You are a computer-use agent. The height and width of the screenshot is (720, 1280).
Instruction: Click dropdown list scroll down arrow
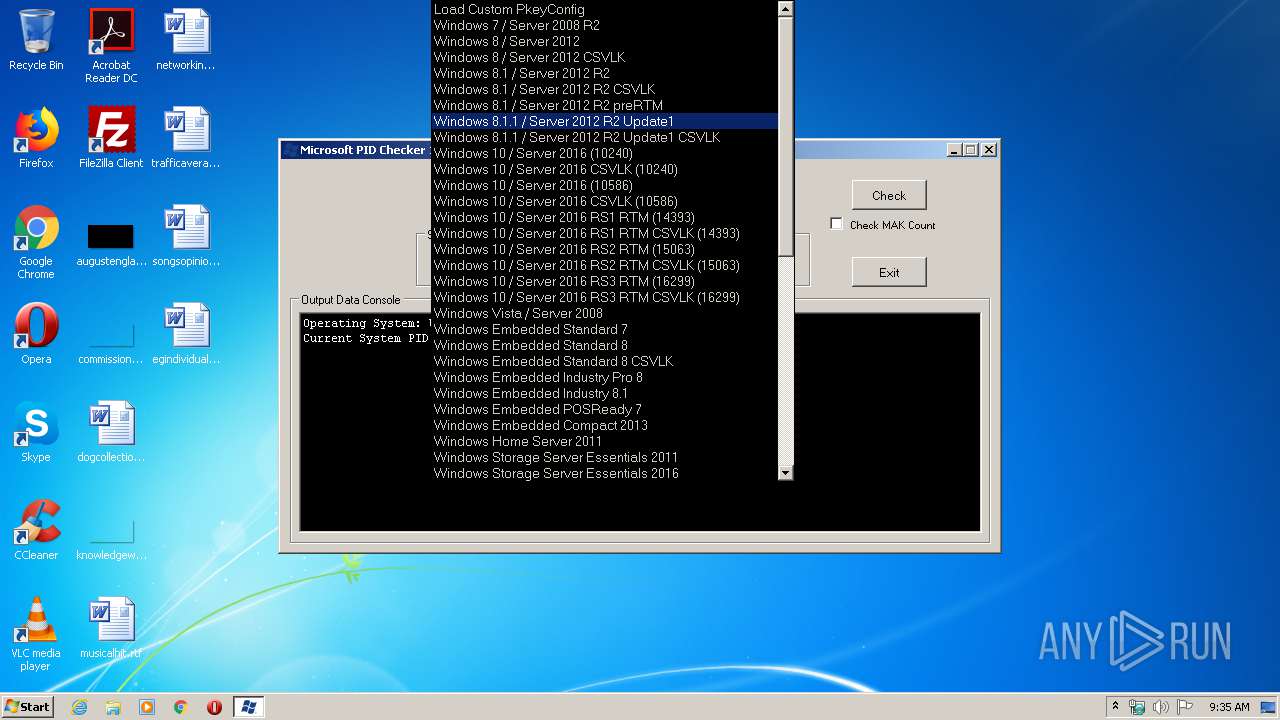[x=785, y=472]
